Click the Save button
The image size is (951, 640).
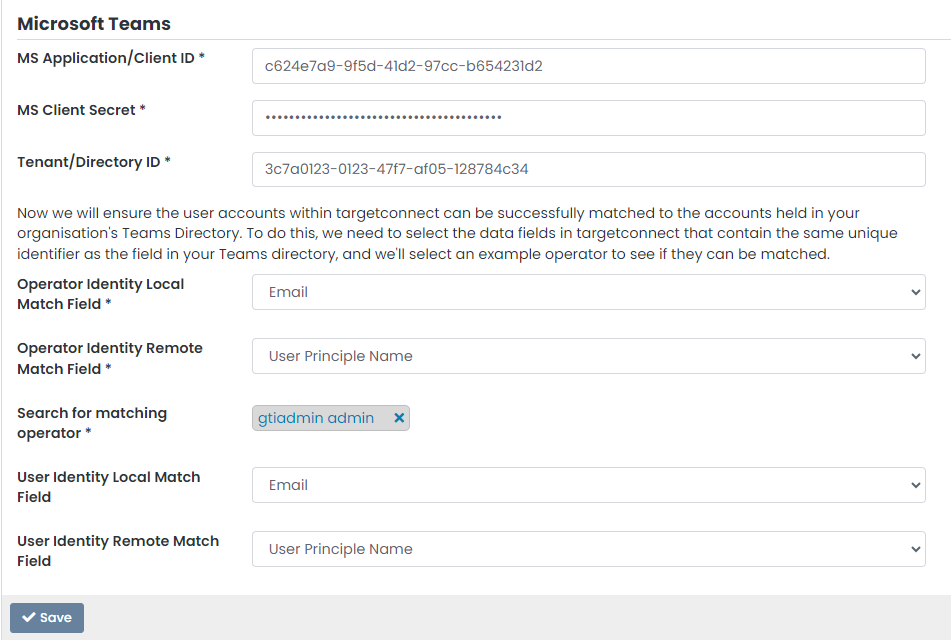pyautogui.click(x=47, y=618)
